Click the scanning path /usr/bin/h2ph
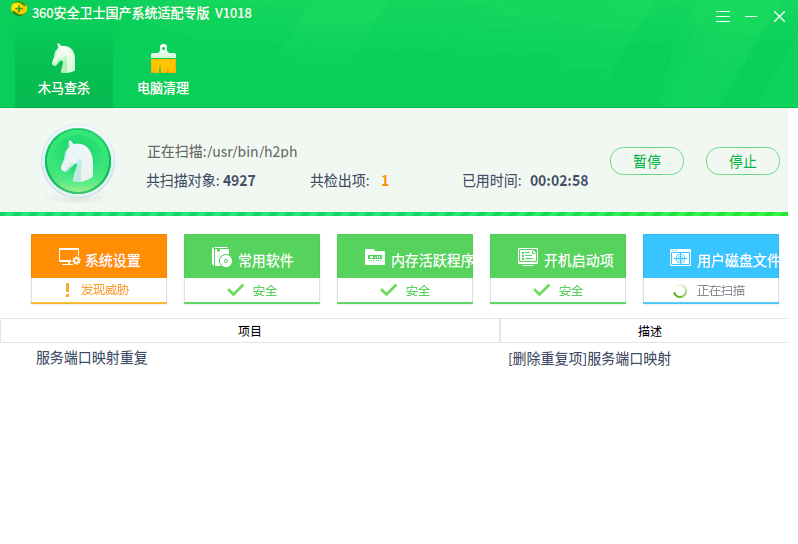Image resolution: width=798 pixels, height=544 pixels. [252, 152]
